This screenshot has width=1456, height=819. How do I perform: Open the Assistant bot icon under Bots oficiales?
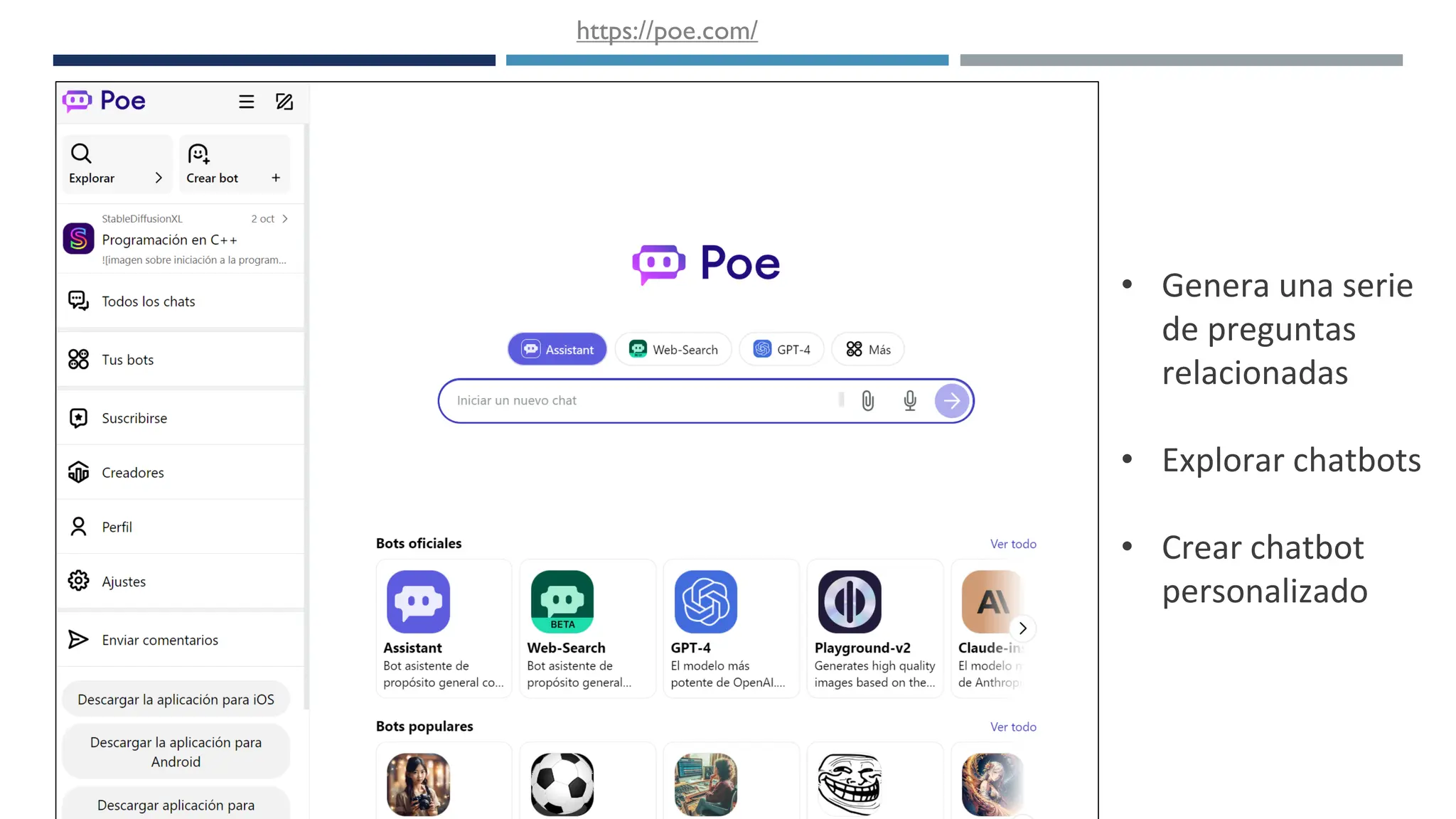click(418, 601)
